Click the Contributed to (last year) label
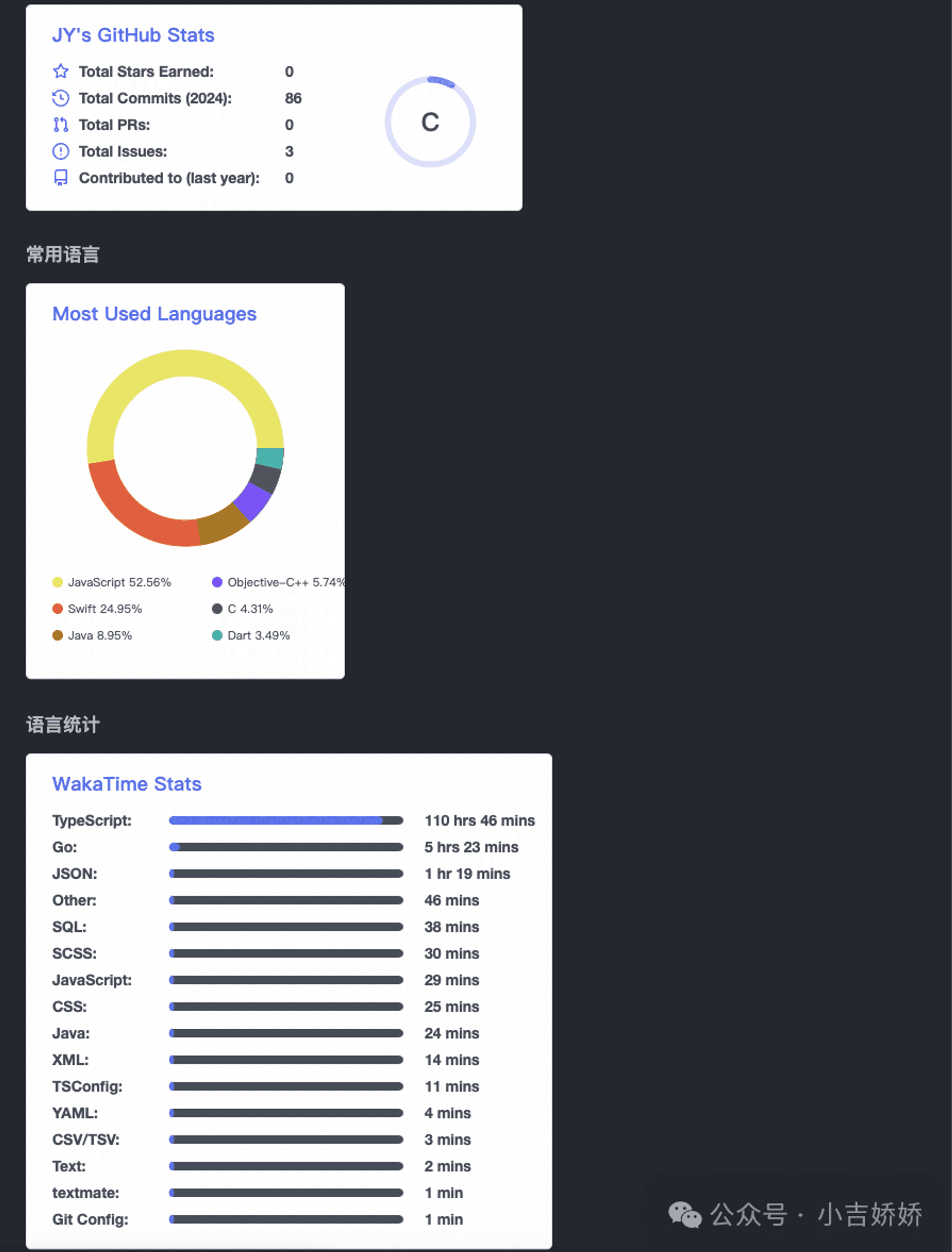The height and width of the screenshot is (1252, 952). (169, 178)
